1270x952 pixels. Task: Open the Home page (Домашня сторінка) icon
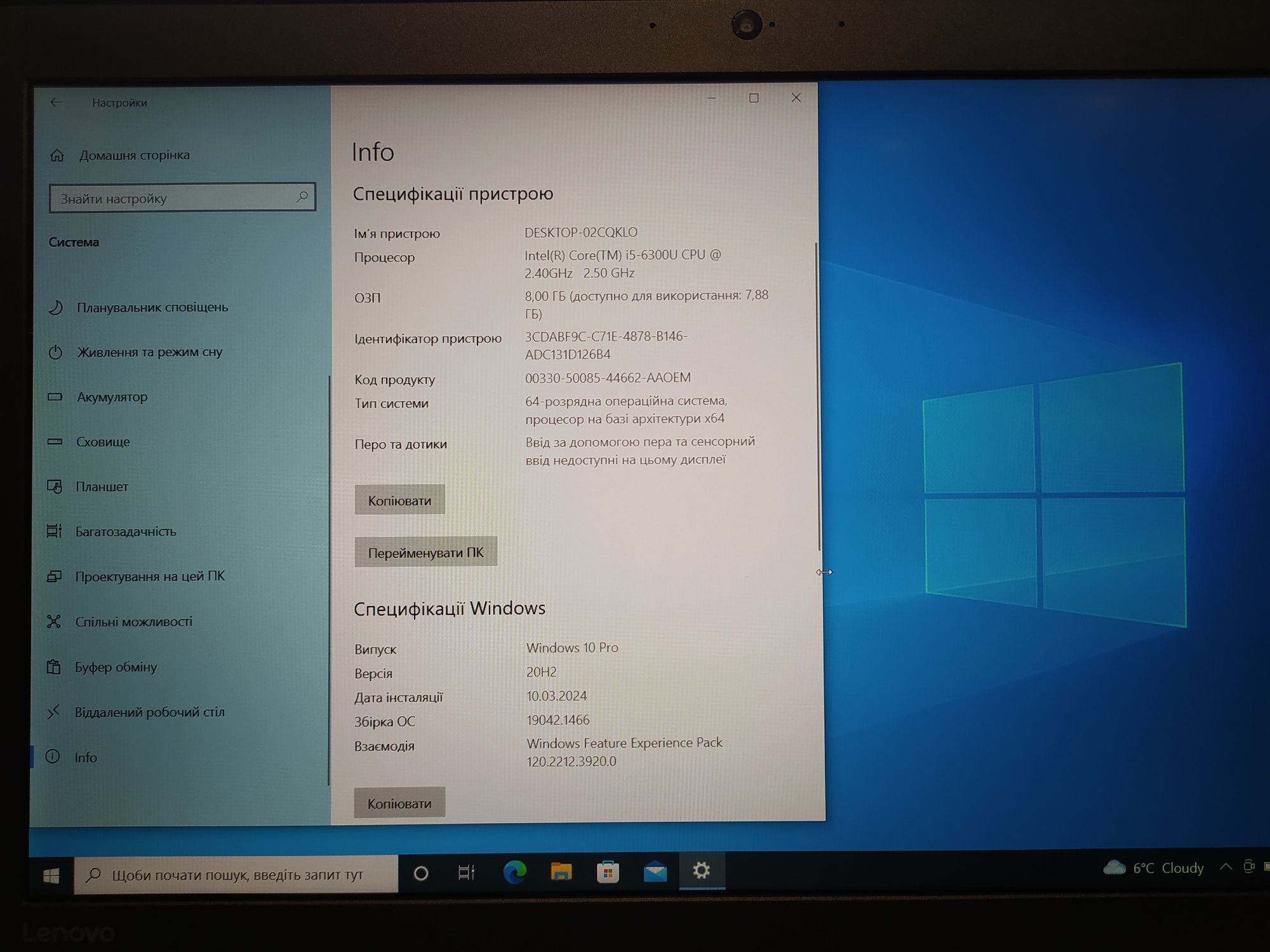[57, 155]
